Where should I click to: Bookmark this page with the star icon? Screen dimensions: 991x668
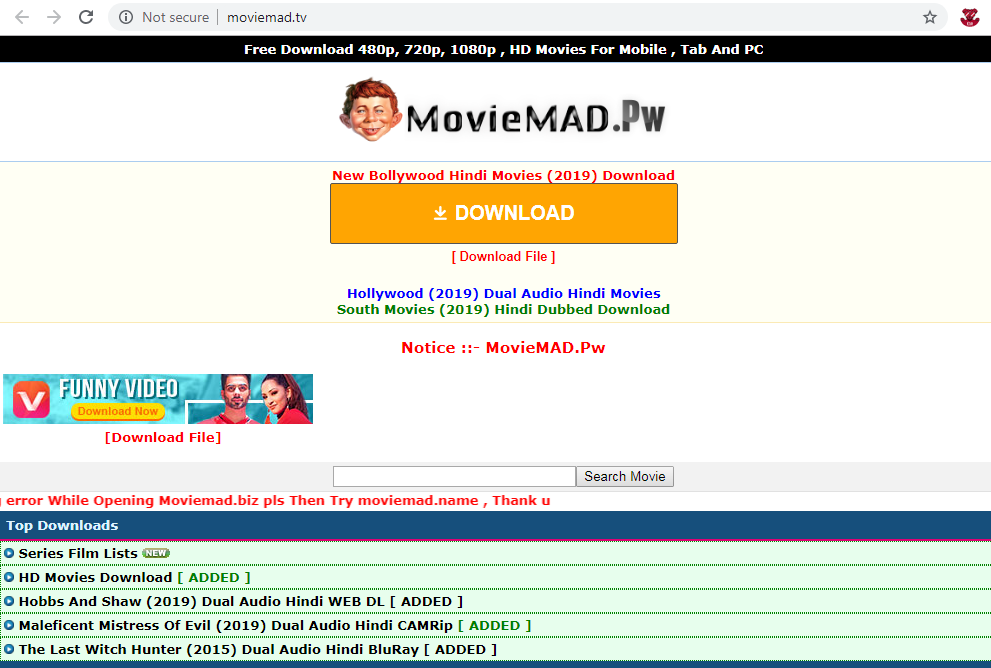pos(930,17)
